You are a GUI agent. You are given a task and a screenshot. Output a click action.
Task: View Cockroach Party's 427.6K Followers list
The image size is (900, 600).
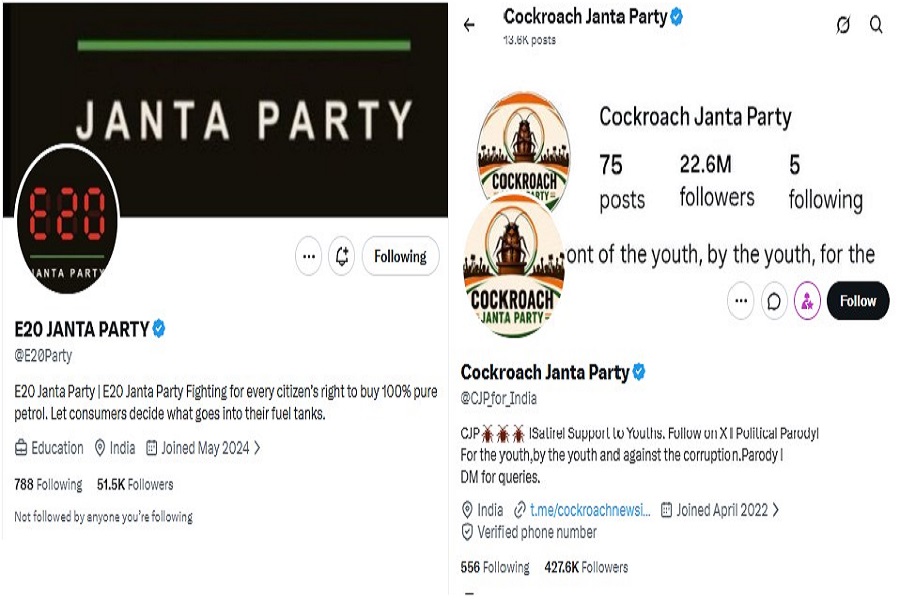[586, 567]
